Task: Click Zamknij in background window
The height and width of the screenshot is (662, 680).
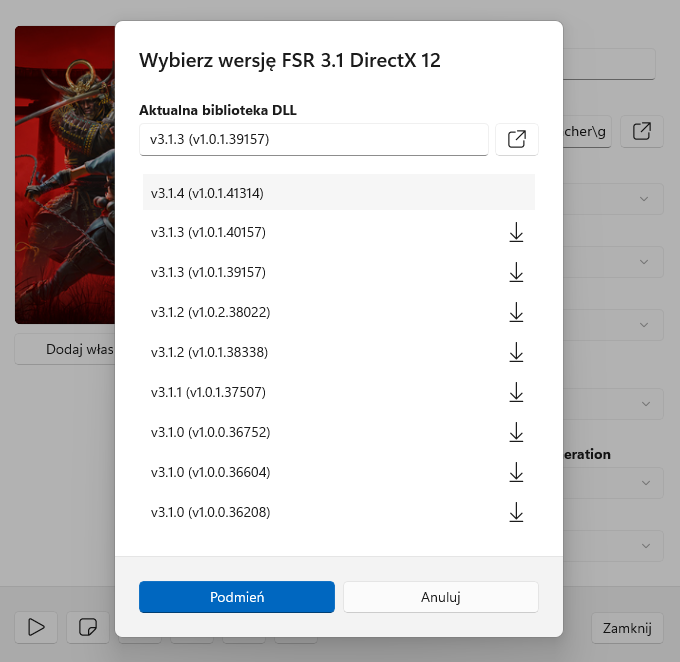Action: (x=627, y=628)
